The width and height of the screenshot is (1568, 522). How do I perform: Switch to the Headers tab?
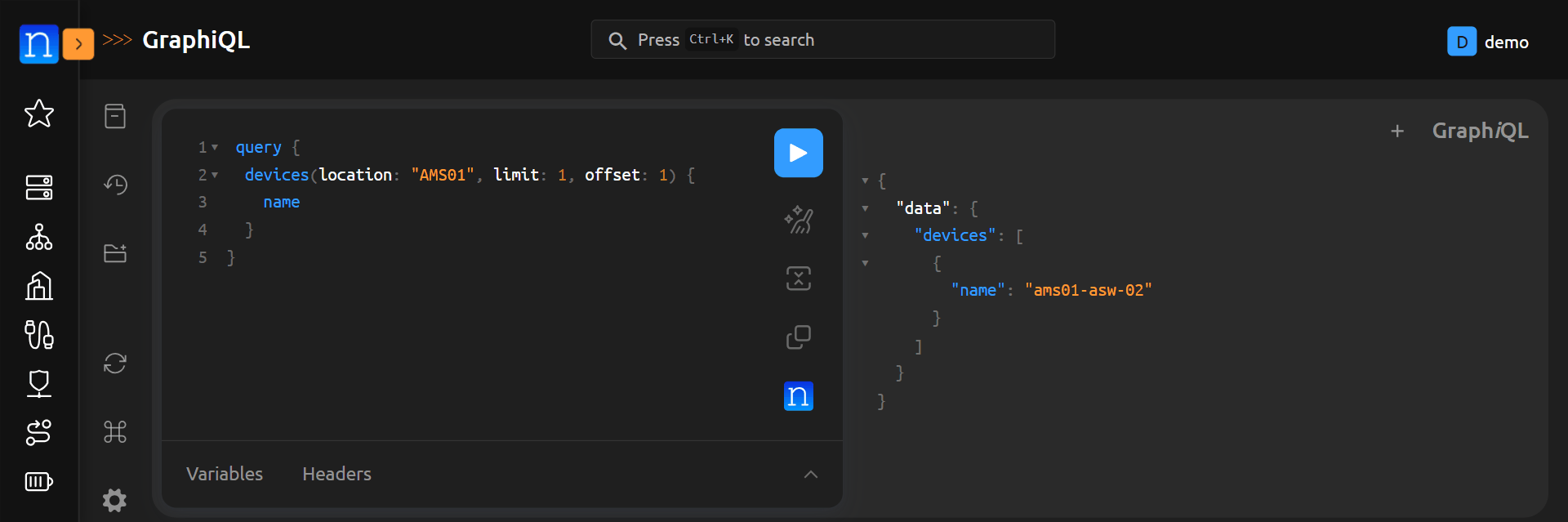click(336, 474)
